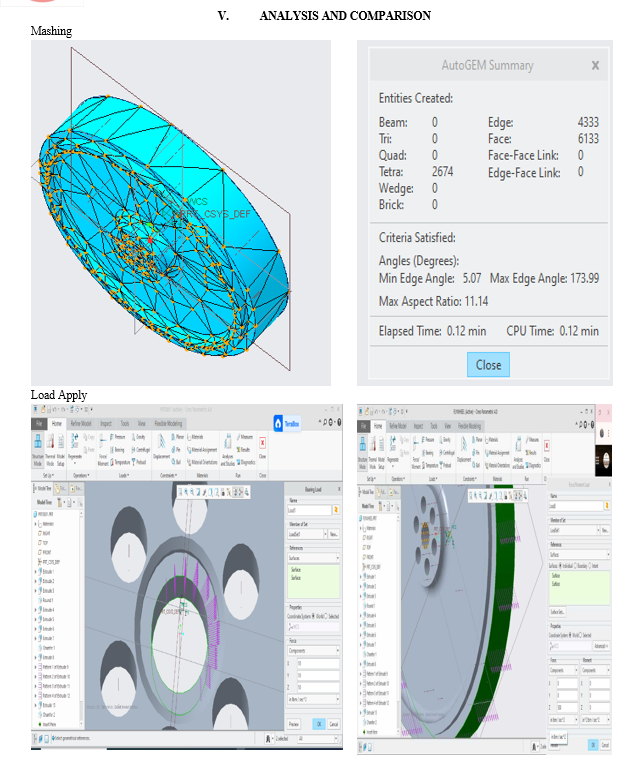Viewport: 635px width, 766px height.
Task: Click Thermal Mode icon in left Creo window
Action: 52,442
